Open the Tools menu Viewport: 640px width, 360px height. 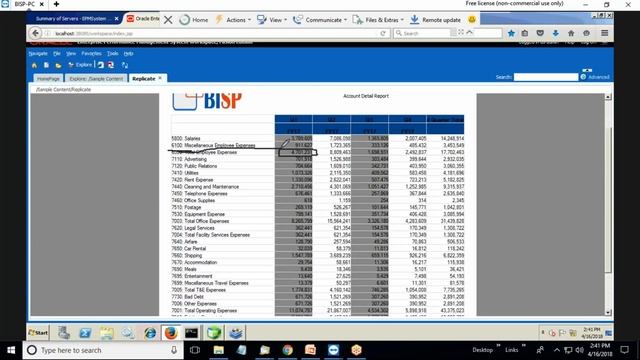(x=113, y=53)
